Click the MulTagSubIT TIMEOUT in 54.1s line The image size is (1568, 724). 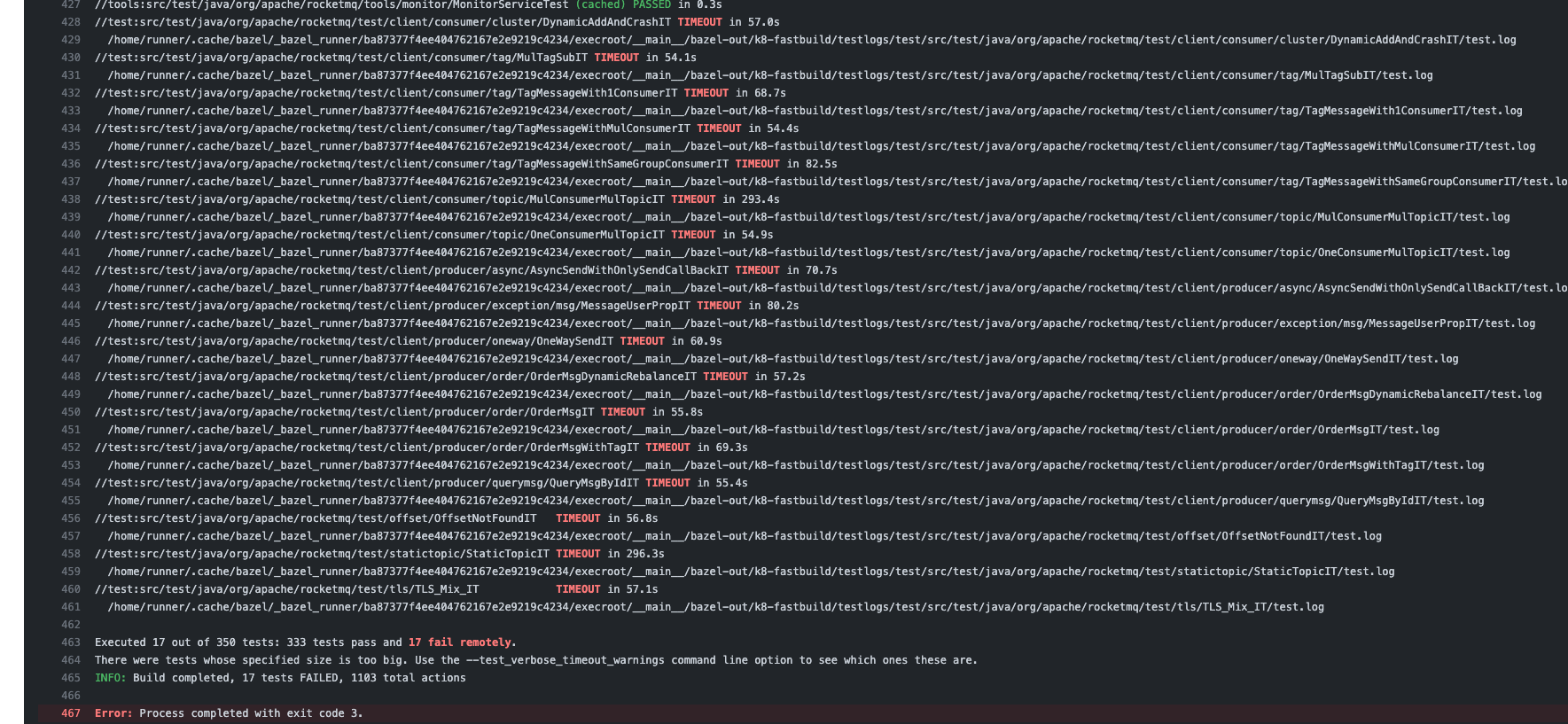pos(395,58)
